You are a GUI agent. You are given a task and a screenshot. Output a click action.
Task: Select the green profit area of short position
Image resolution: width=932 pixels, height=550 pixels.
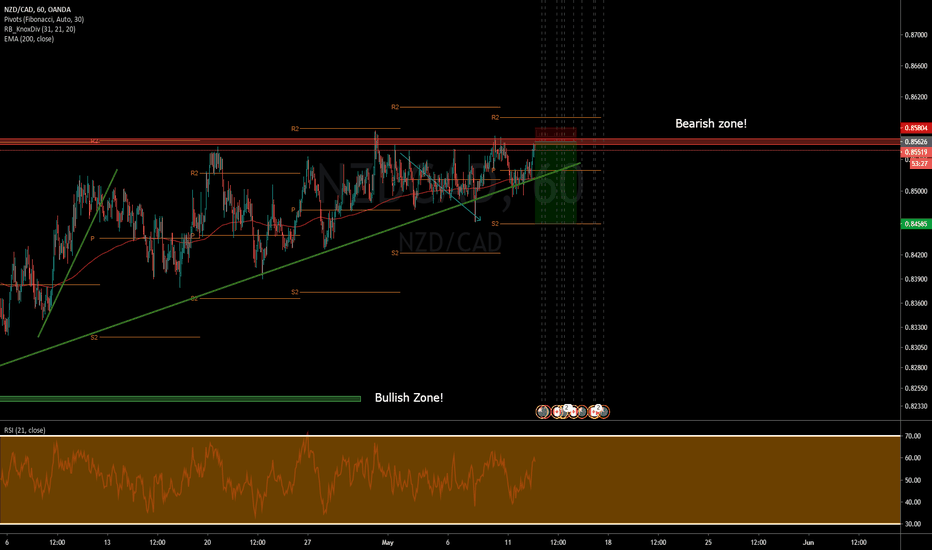coord(556,183)
